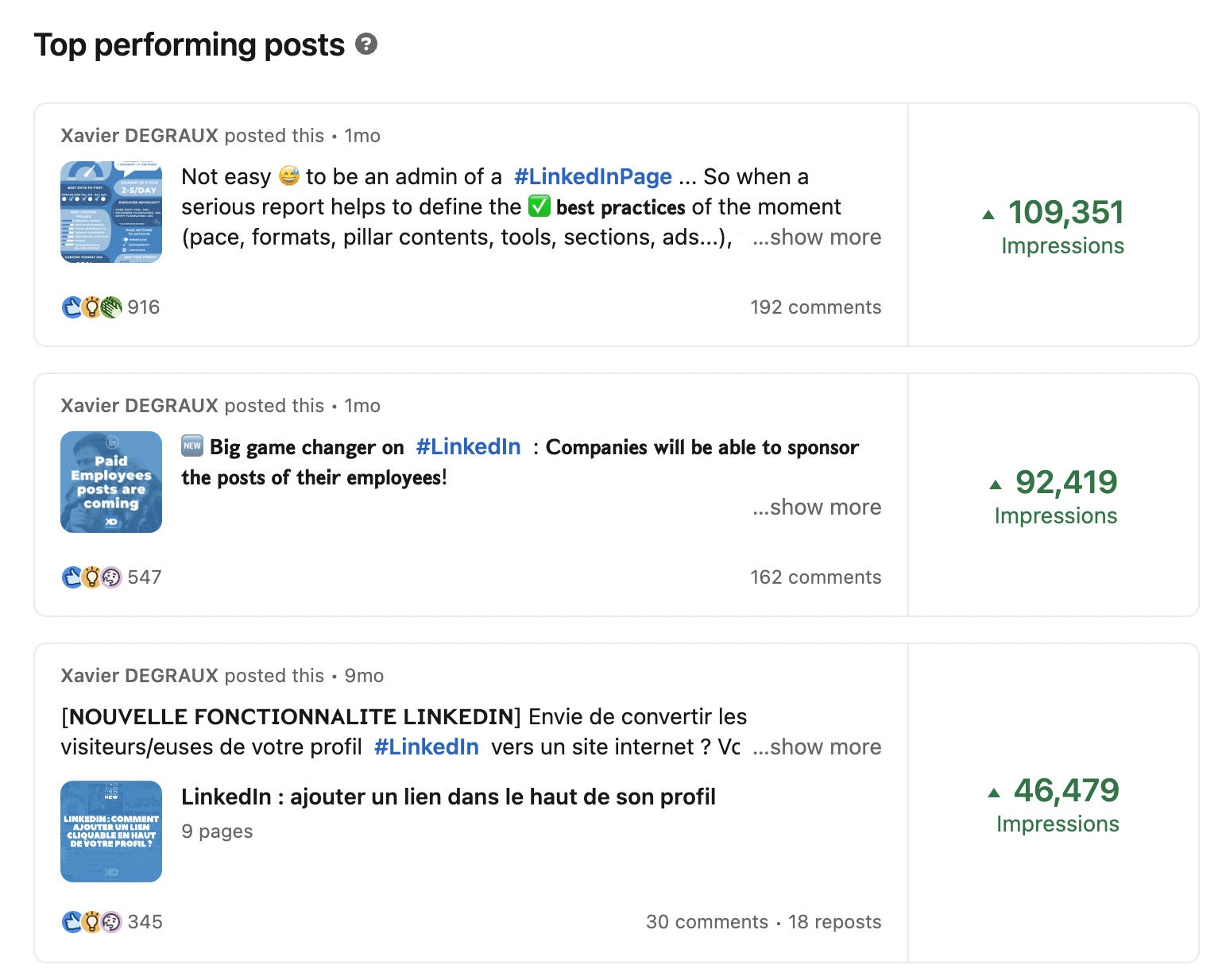
Task: Open the #LinkedInPage hashtag link
Action: click(593, 176)
